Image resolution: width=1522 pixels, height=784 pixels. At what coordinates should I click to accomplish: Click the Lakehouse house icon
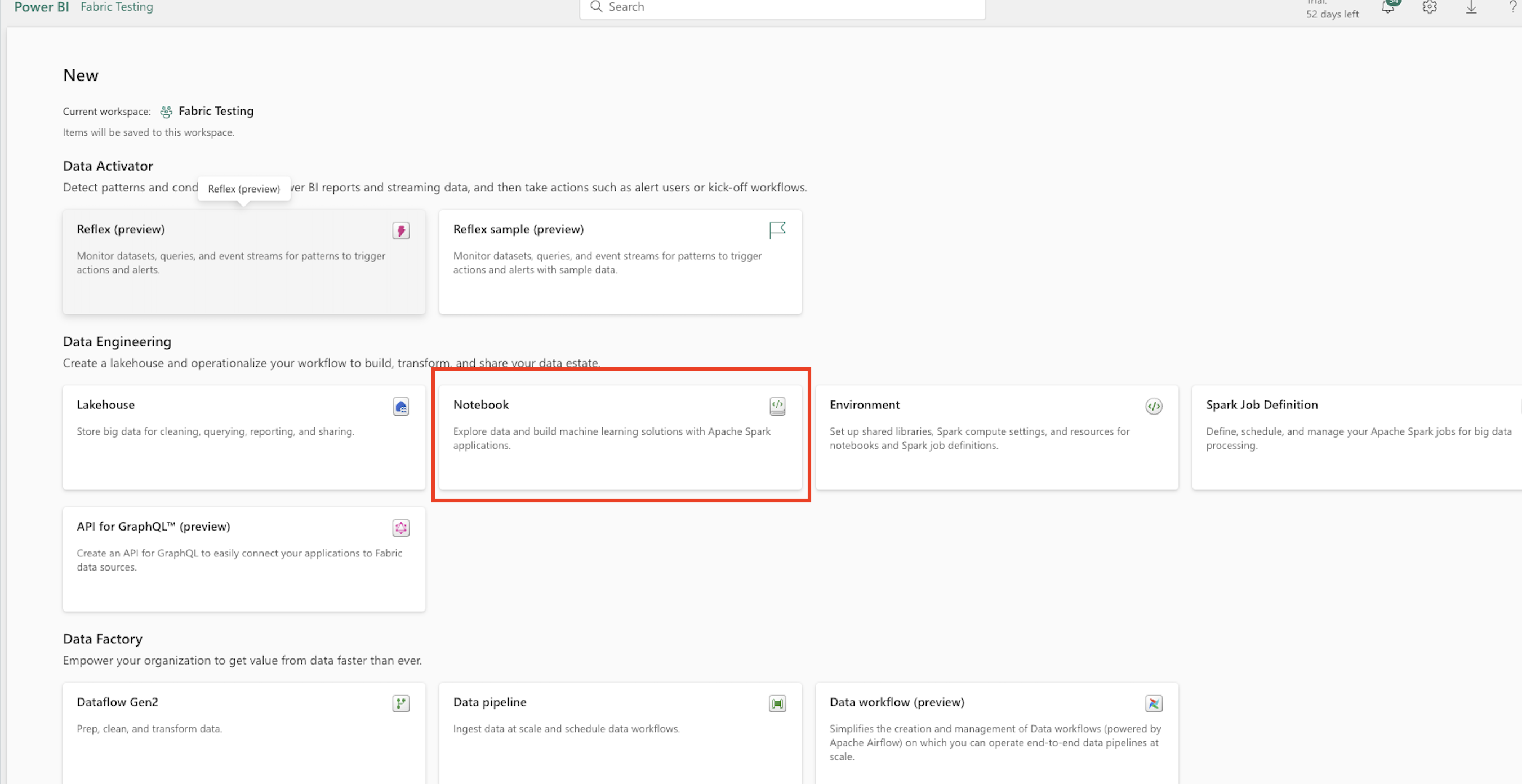pyautogui.click(x=400, y=407)
